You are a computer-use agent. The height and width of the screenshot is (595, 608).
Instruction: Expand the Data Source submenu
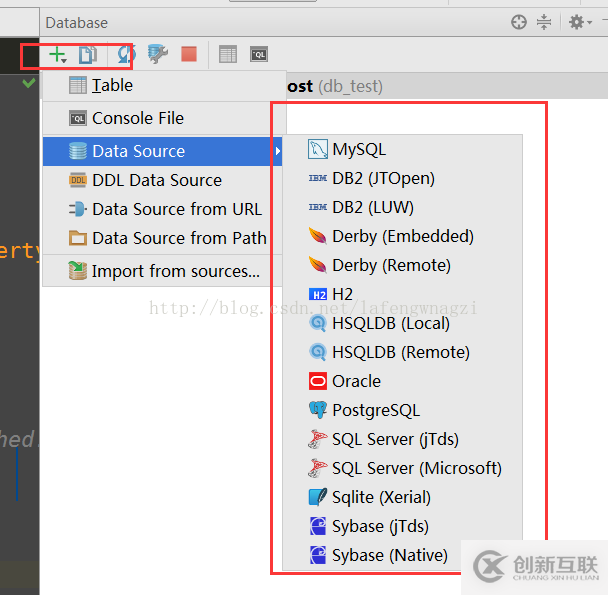click(162, 151)
